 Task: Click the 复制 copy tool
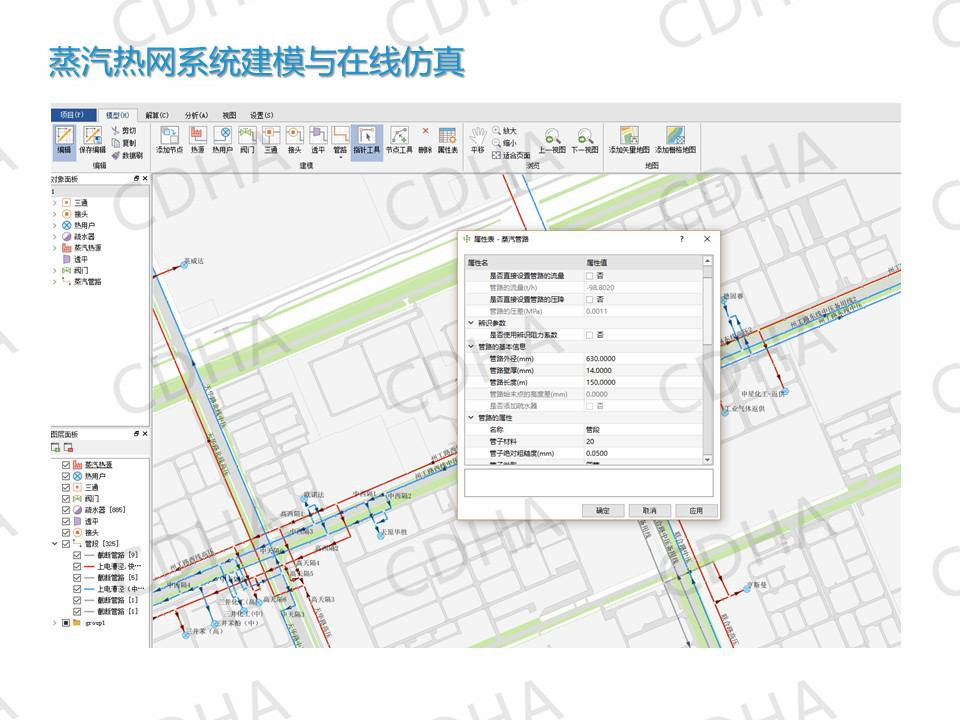124,143
